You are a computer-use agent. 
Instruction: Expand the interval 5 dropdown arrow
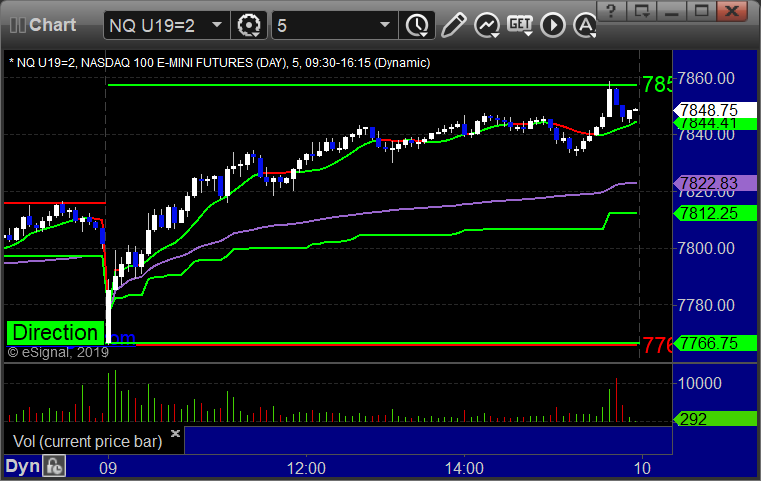point(385,25)
